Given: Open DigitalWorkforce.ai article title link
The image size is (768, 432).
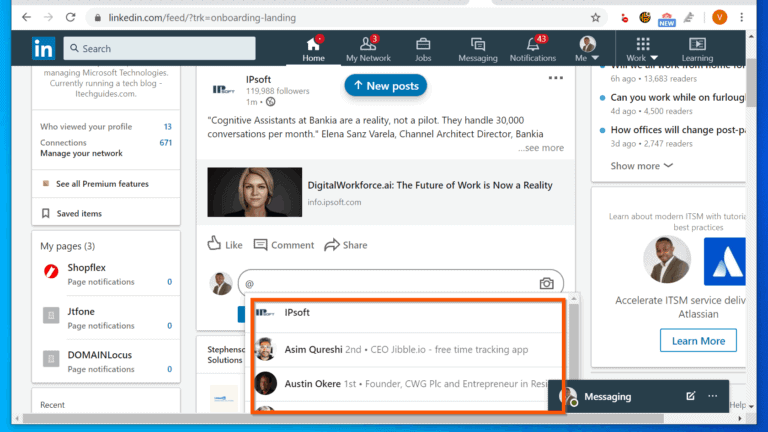Looking at the screenshot, I should (430, 185).
